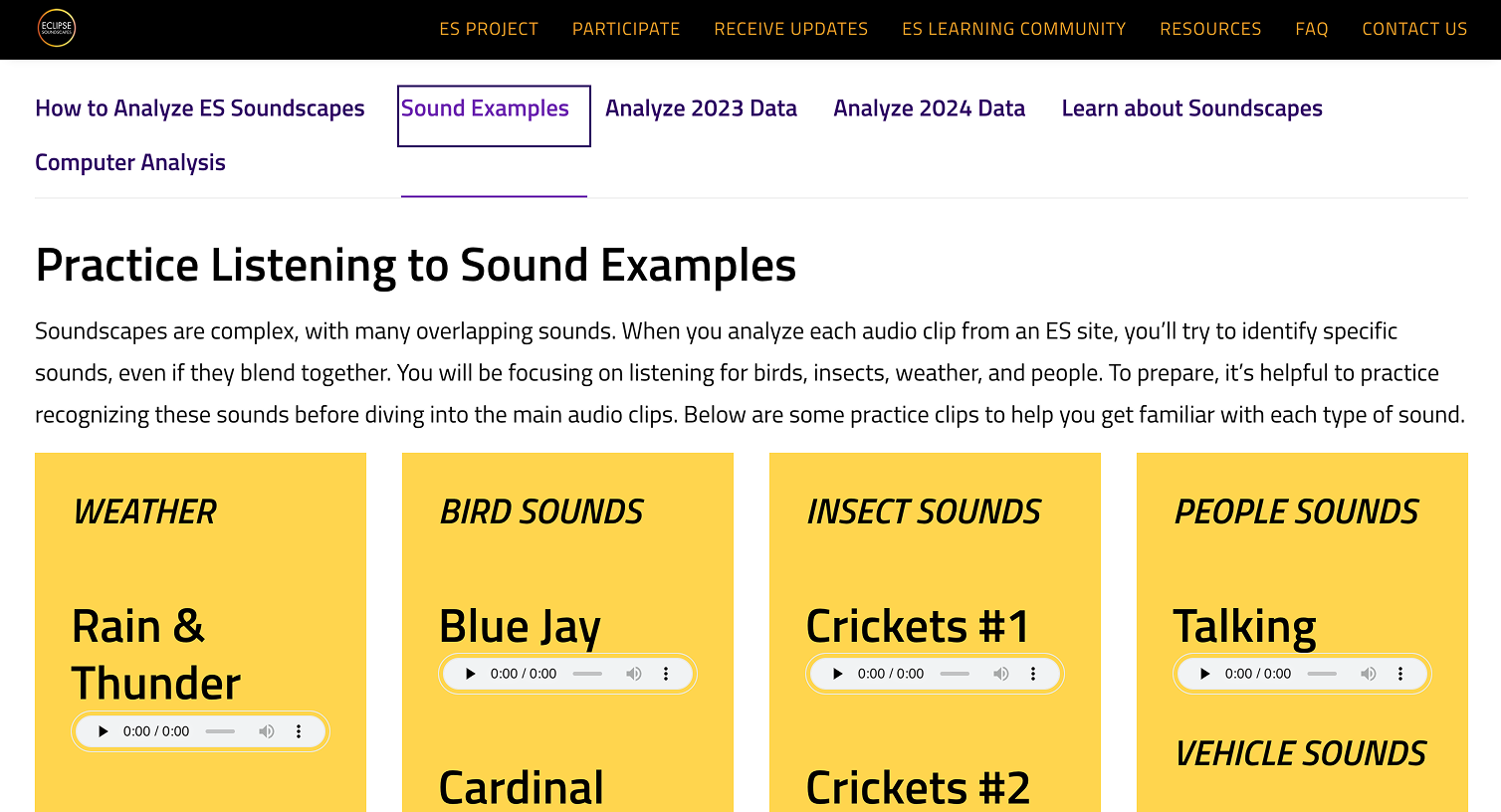Play the Blue Jay audio clip
Image resolution: width=1501 pixels, height=812 pixels.
click(x=471, y=674)
